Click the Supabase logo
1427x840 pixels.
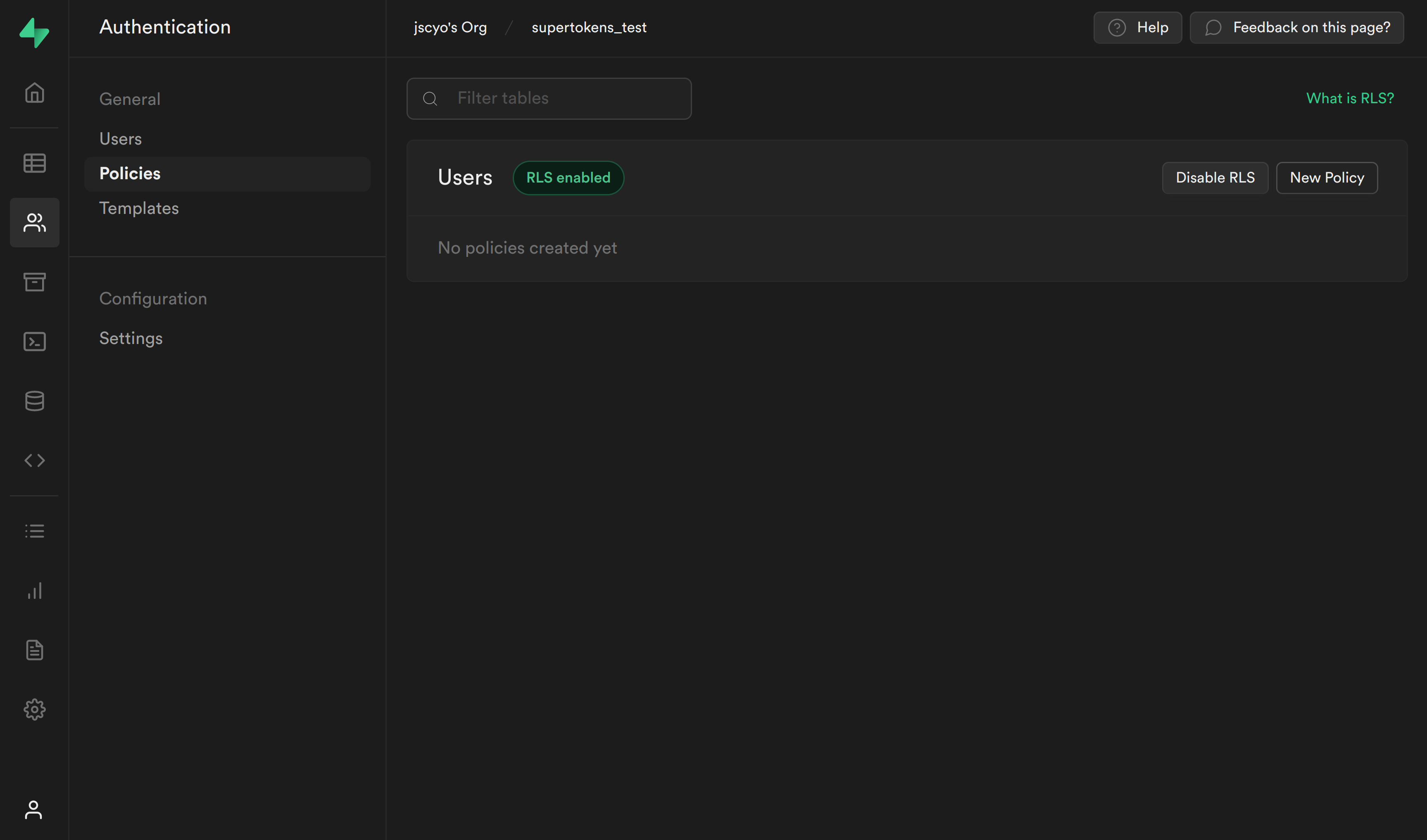coord(35,32)
